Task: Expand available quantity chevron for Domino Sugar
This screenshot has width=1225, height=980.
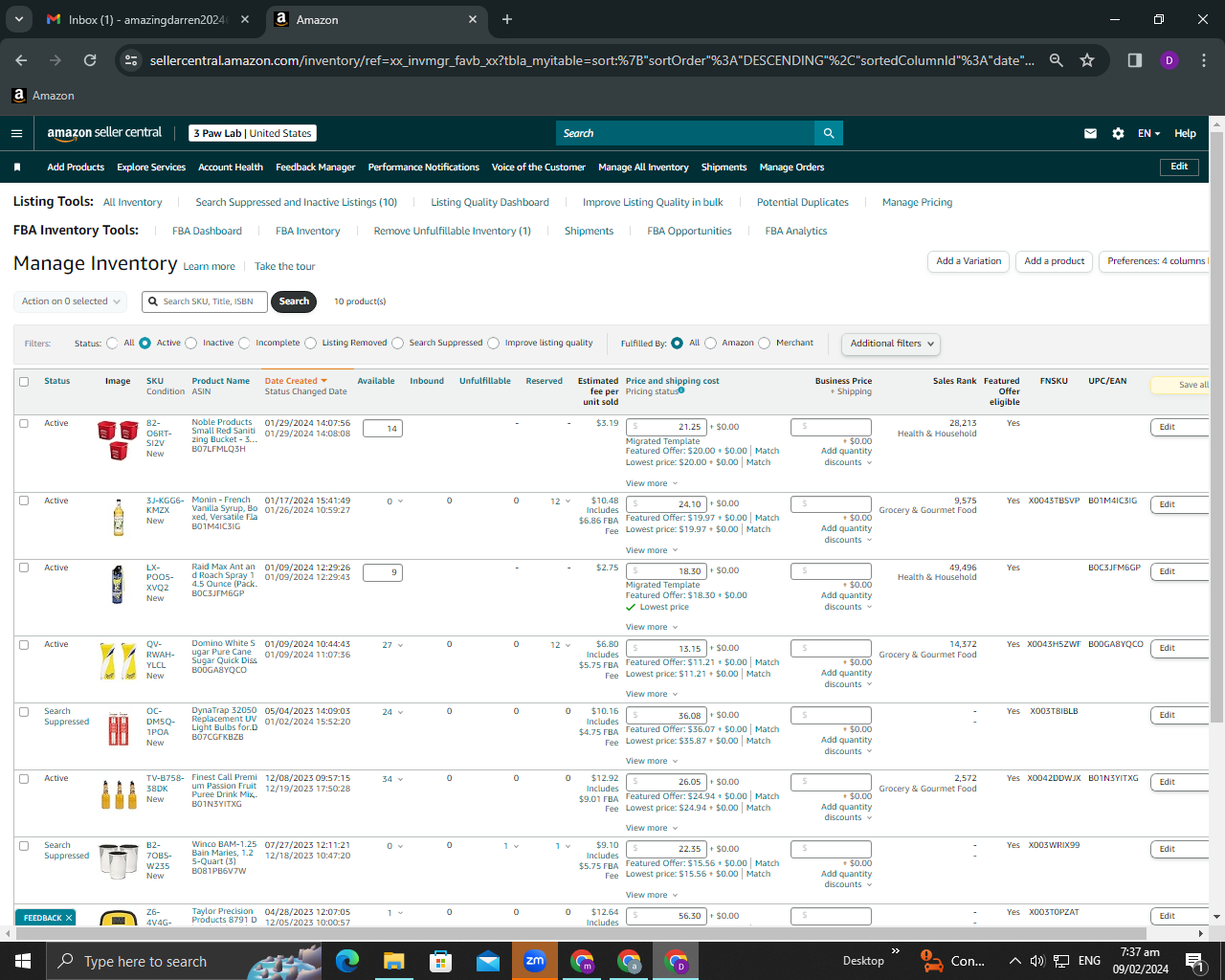Action: click(x=400, y=645)
